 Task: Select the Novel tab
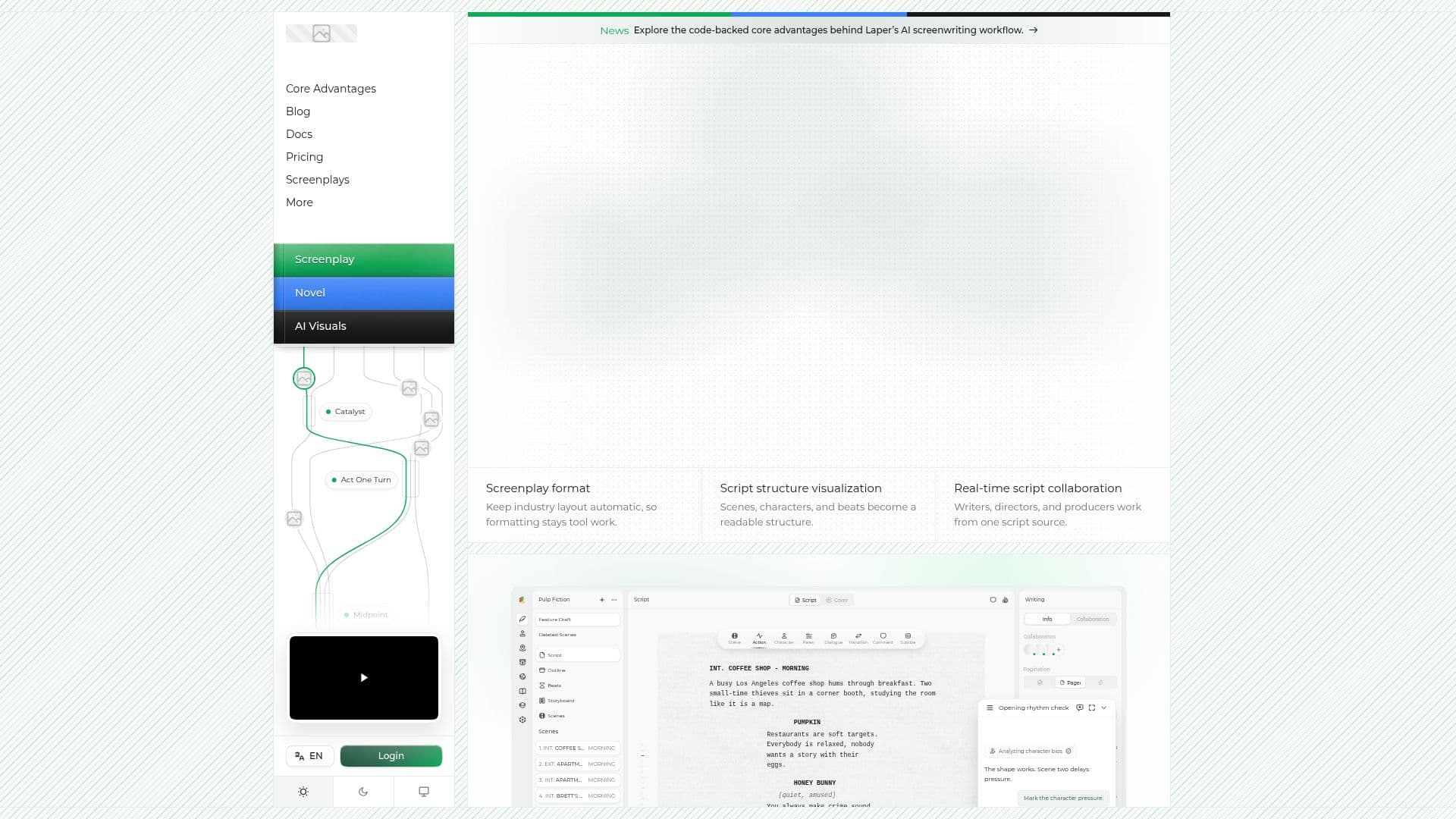[x=364, y=293]
